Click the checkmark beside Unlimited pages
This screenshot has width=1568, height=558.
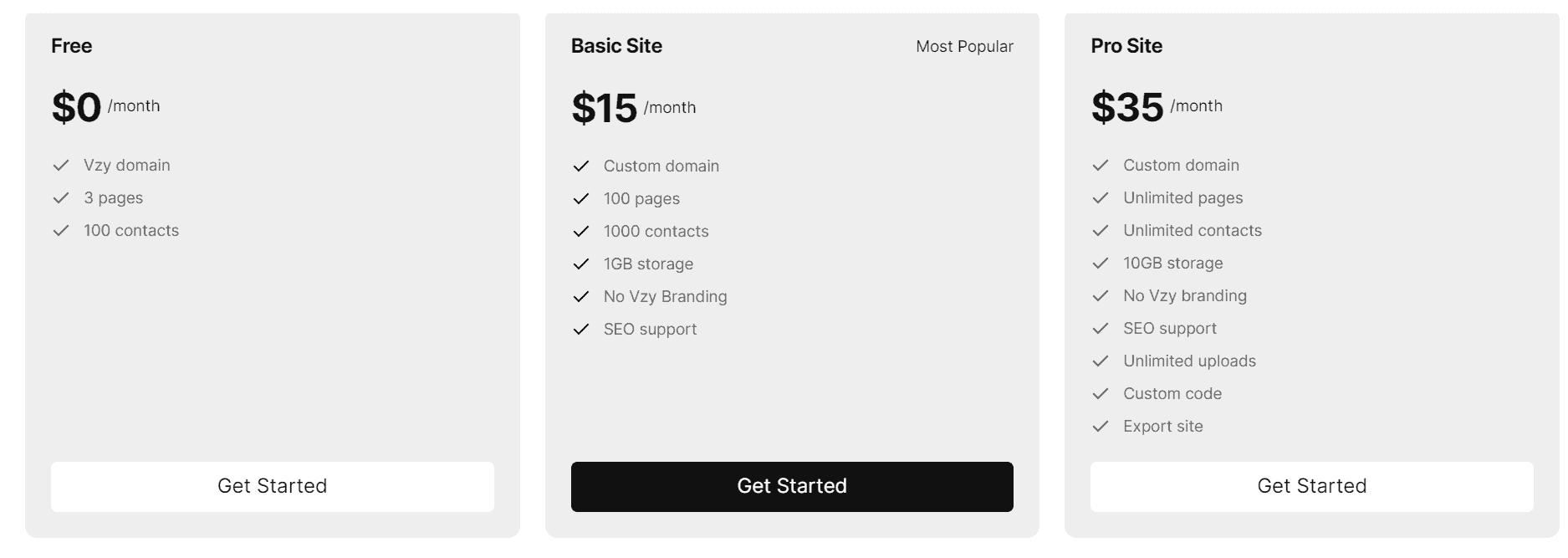click(1101, 197)
